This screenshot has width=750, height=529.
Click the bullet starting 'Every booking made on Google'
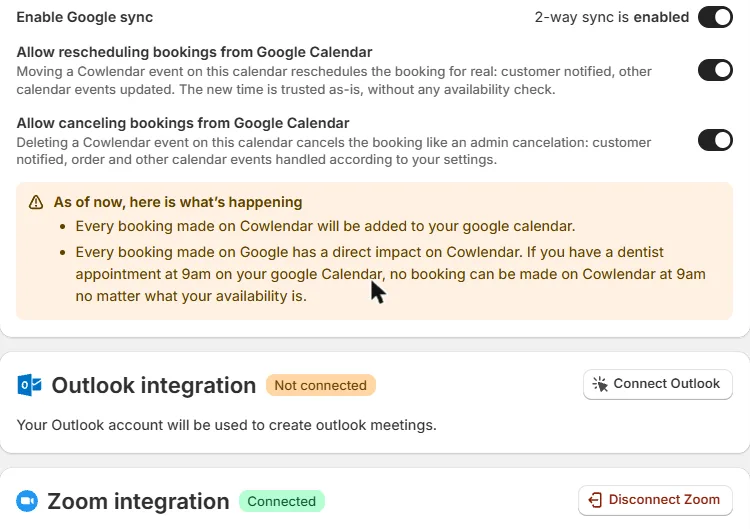[x=390, y=274]
